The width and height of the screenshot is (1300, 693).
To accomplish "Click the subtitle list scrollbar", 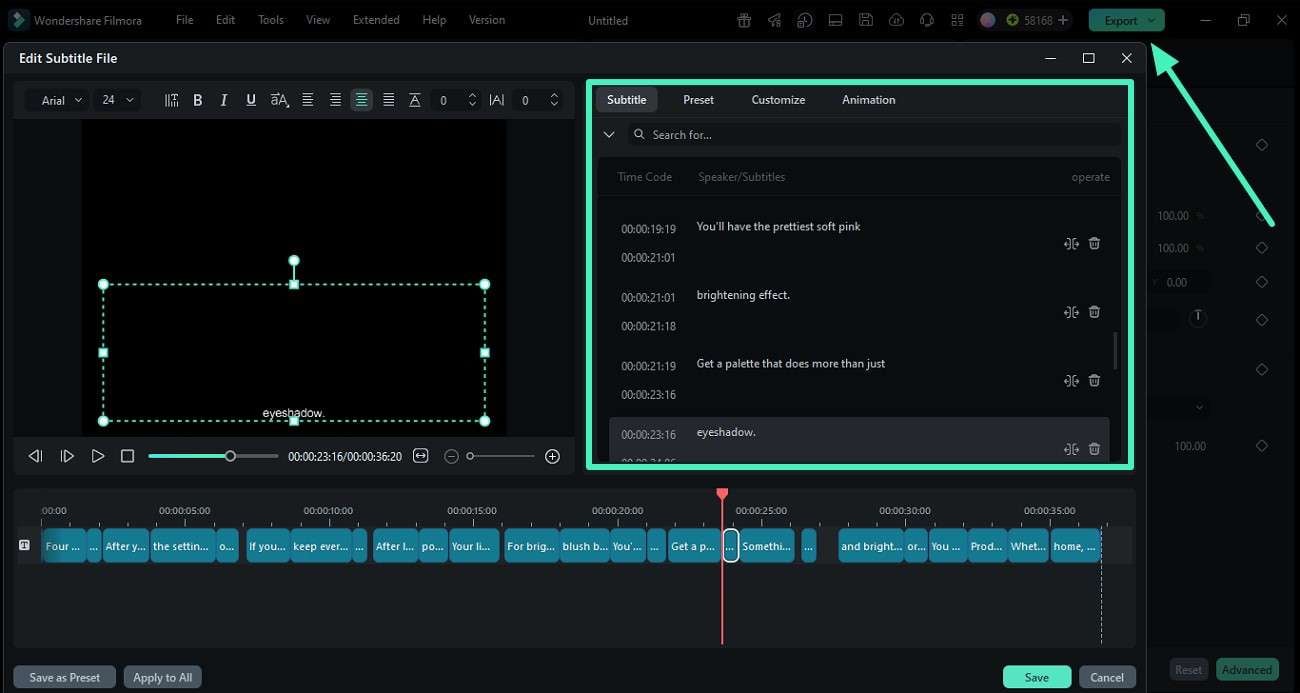I will tap(1115, 350).
